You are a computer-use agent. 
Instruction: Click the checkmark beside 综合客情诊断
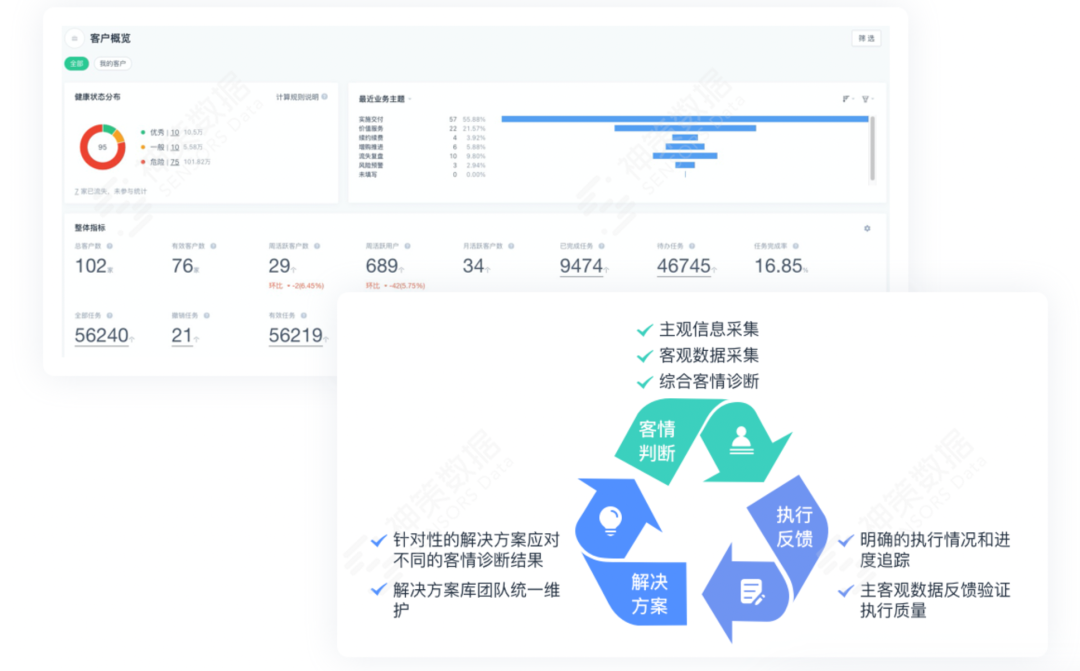click(645, 381)
